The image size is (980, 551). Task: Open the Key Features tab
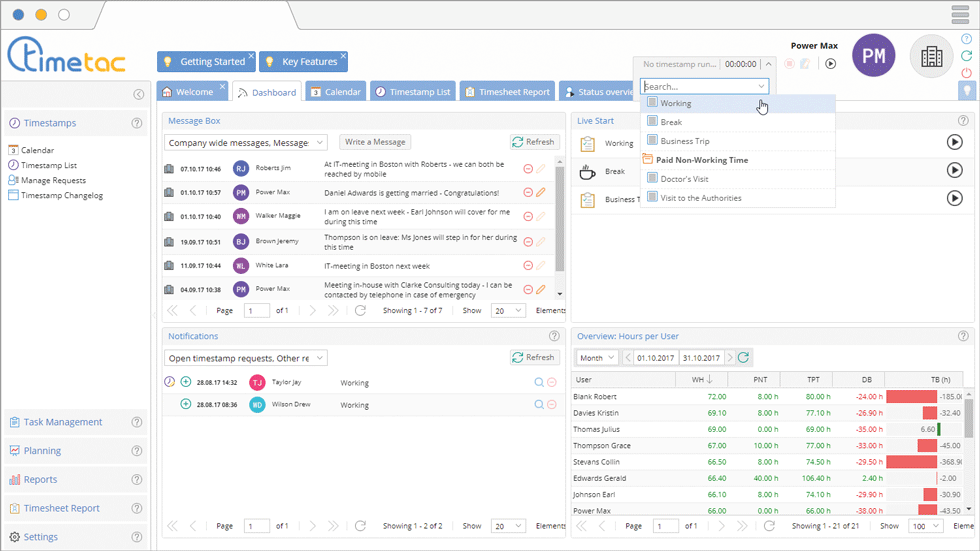[x=303, y=61]
